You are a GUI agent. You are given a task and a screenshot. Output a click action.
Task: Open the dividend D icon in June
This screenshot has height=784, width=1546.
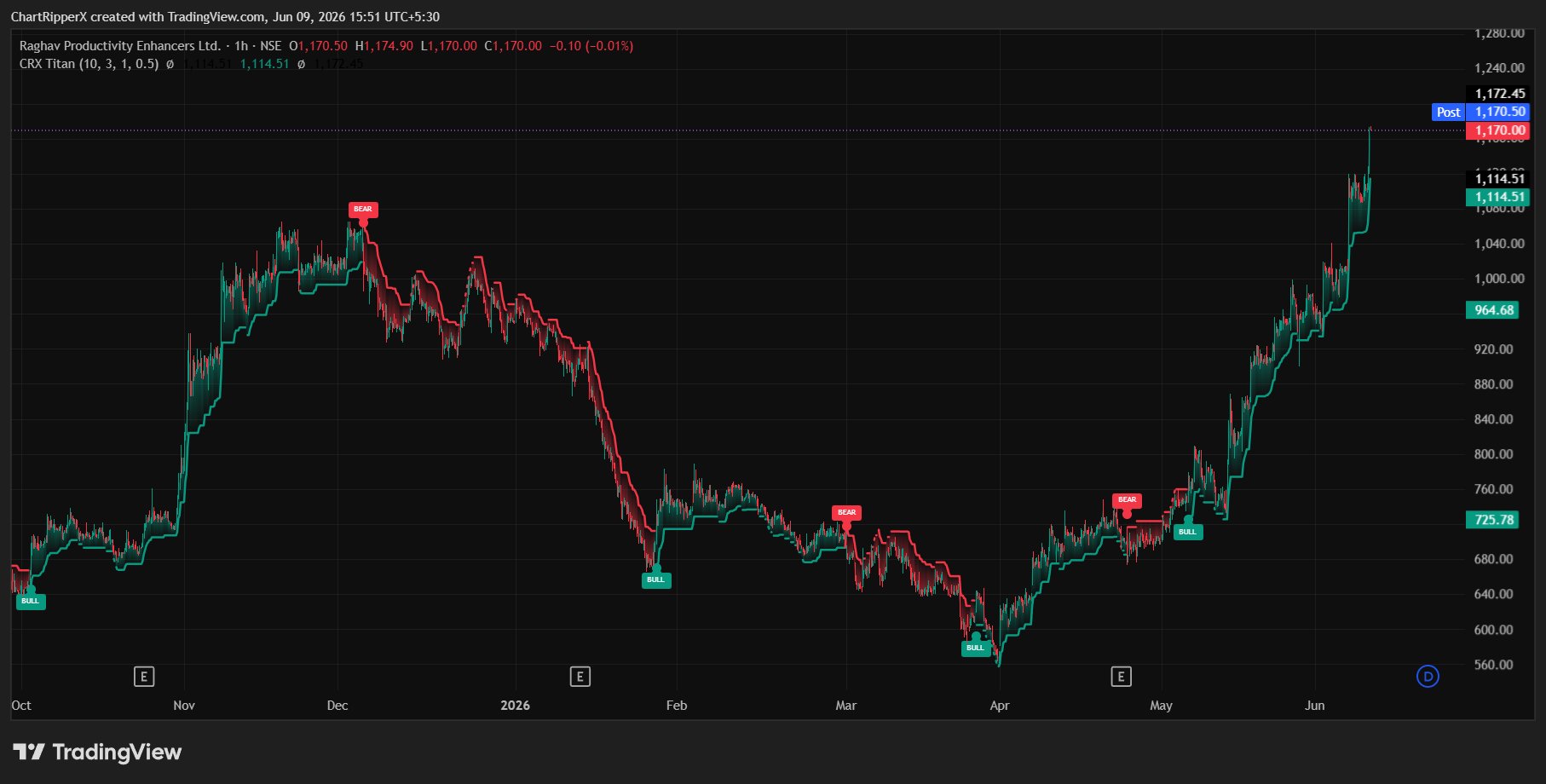(x=1428, y=677)
